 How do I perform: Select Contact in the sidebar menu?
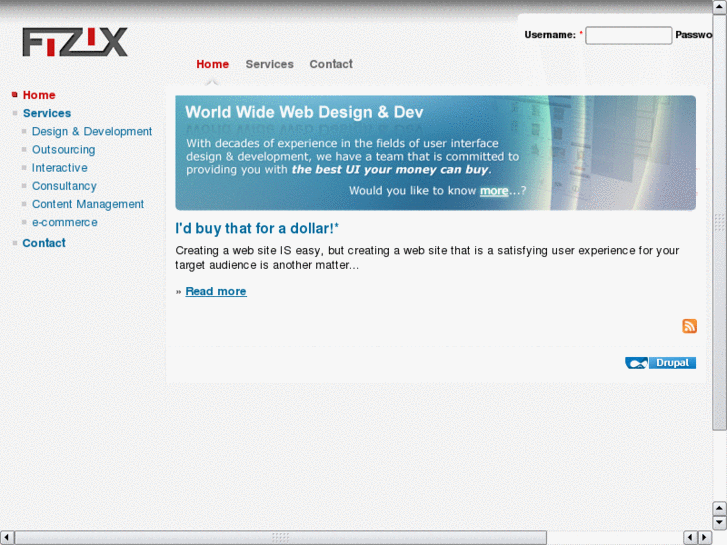pos(44,243)
